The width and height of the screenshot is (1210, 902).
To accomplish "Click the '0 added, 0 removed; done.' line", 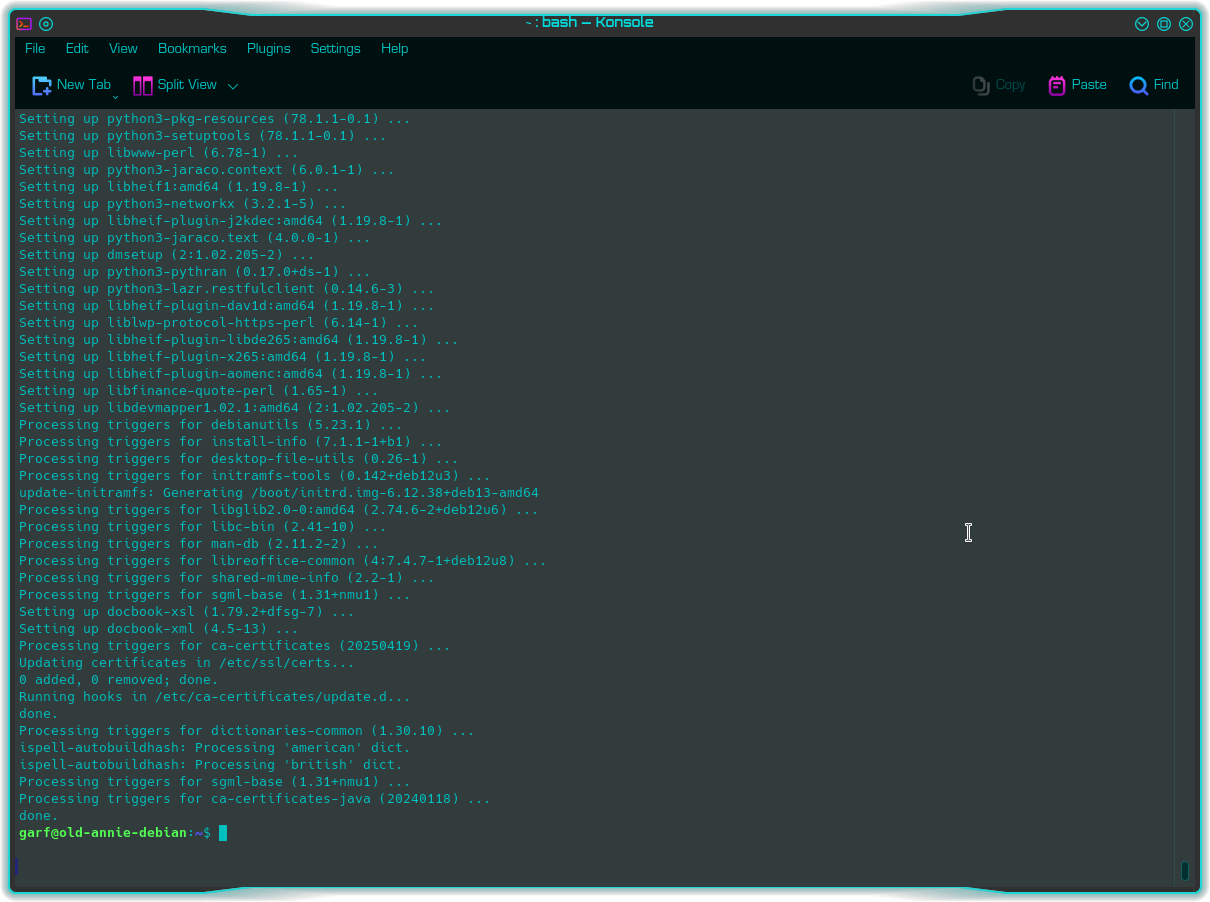I will point(119,680).
